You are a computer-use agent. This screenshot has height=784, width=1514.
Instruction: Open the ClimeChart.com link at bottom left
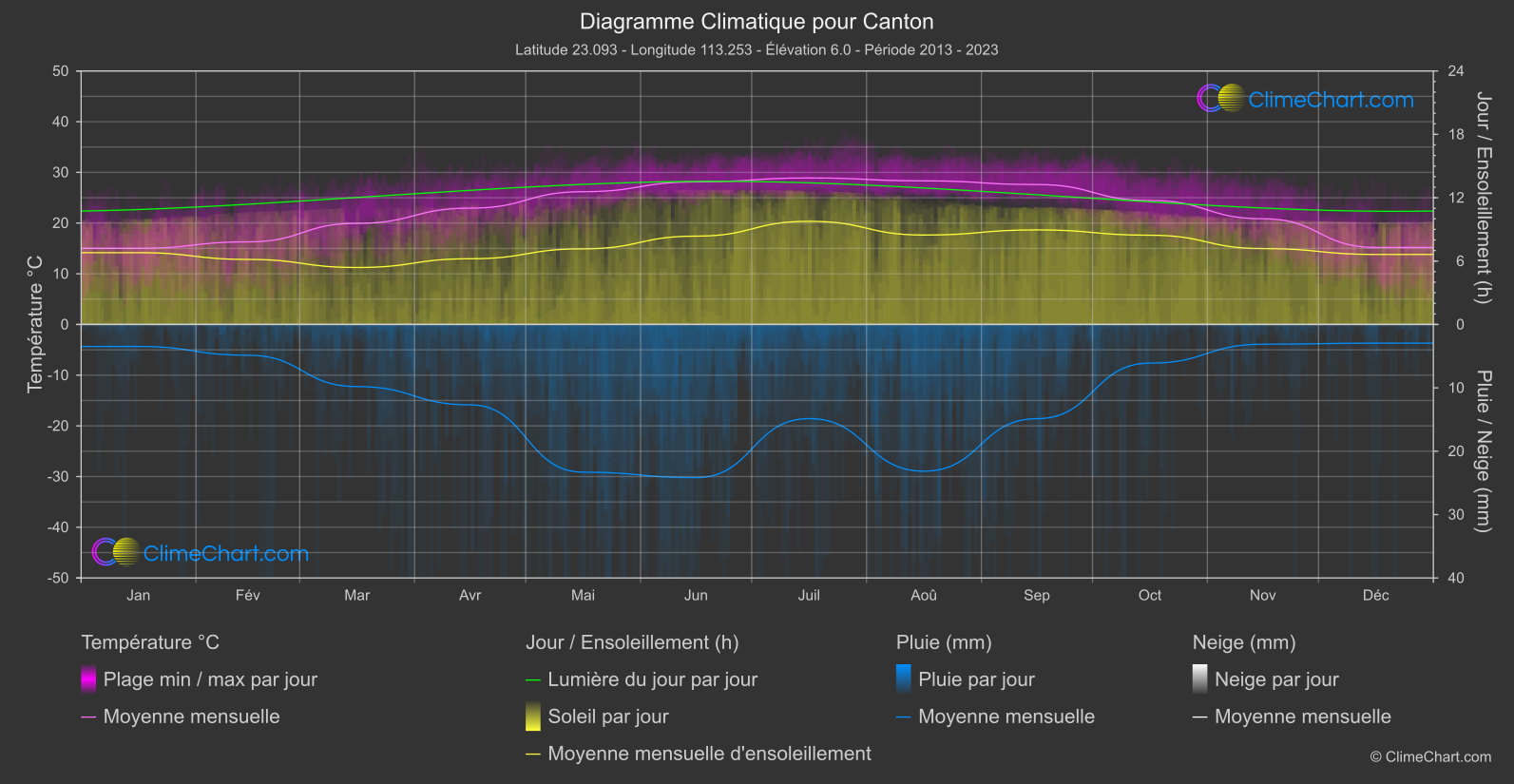click(x=226, y=554)
